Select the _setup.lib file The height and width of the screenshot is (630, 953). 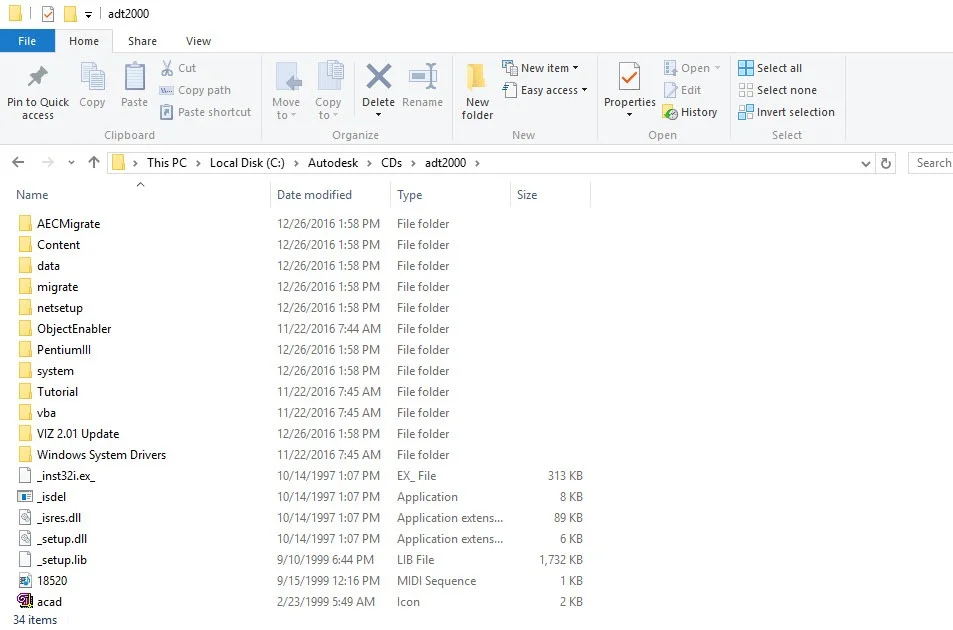pos(61,560)
